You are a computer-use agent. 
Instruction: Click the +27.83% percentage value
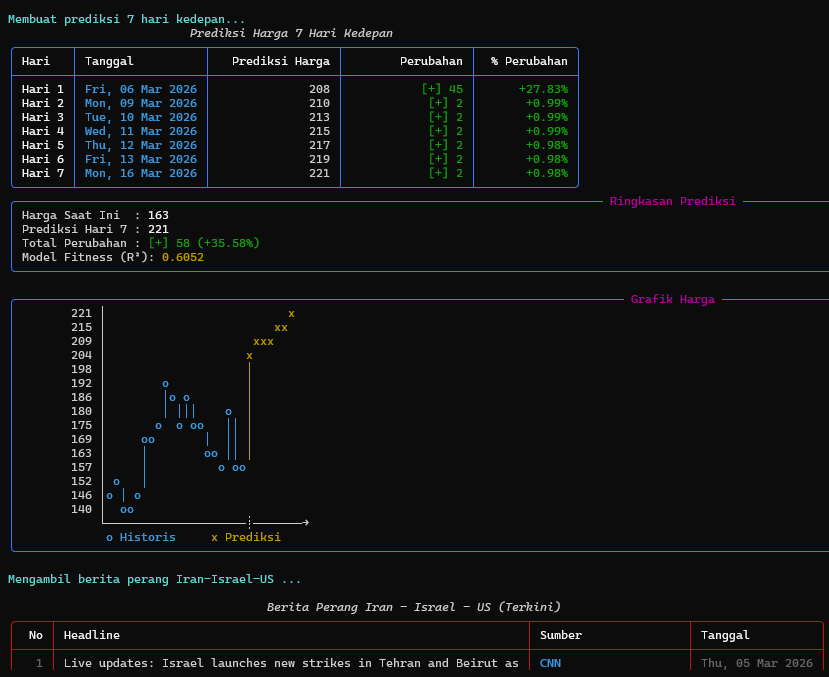pyautogui.click(x=543, y=89)
